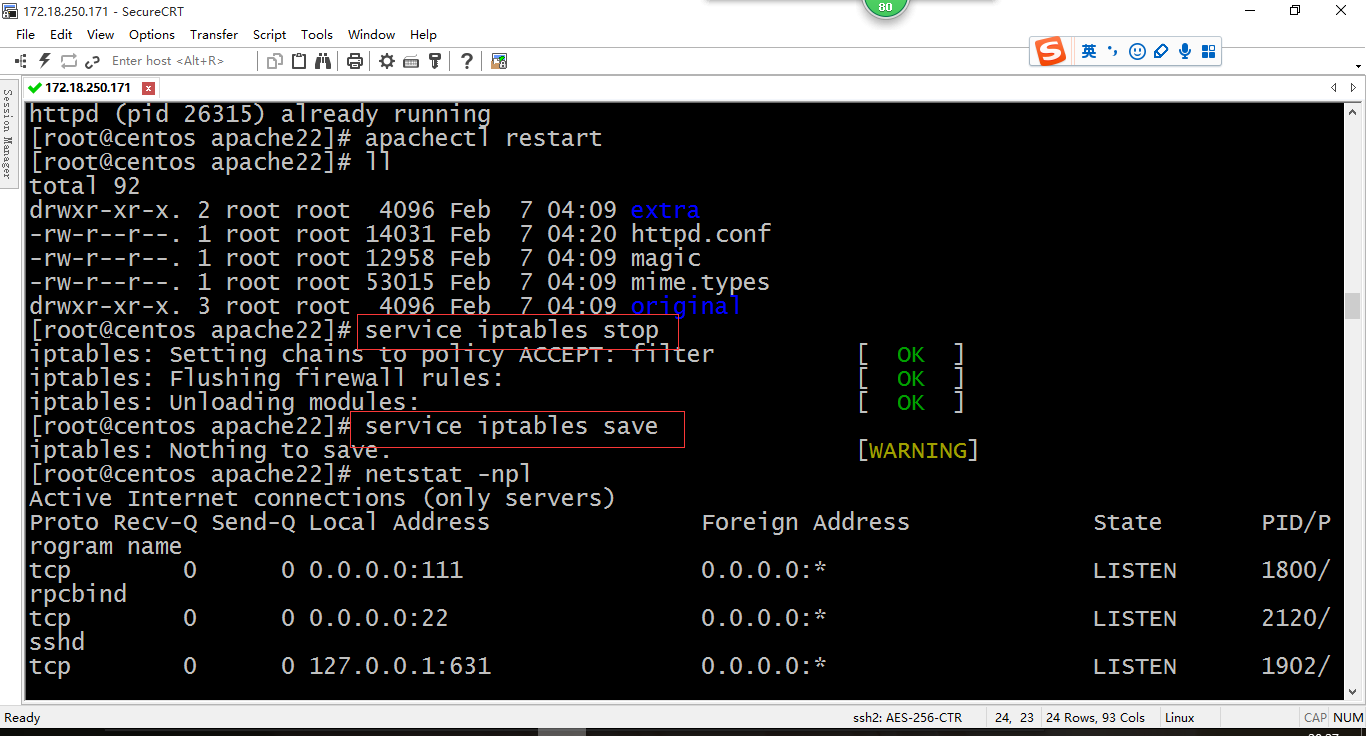Open the Tools menu
This screenshot has width=1366, height=736.
317,34
